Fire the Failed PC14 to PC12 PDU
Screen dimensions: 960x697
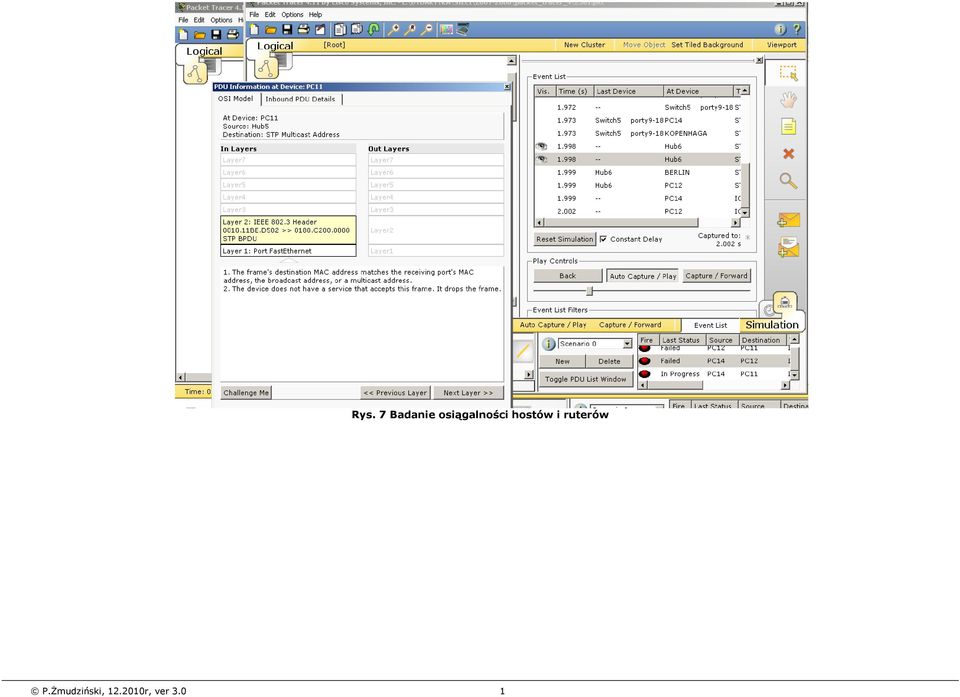coord(645,361)
